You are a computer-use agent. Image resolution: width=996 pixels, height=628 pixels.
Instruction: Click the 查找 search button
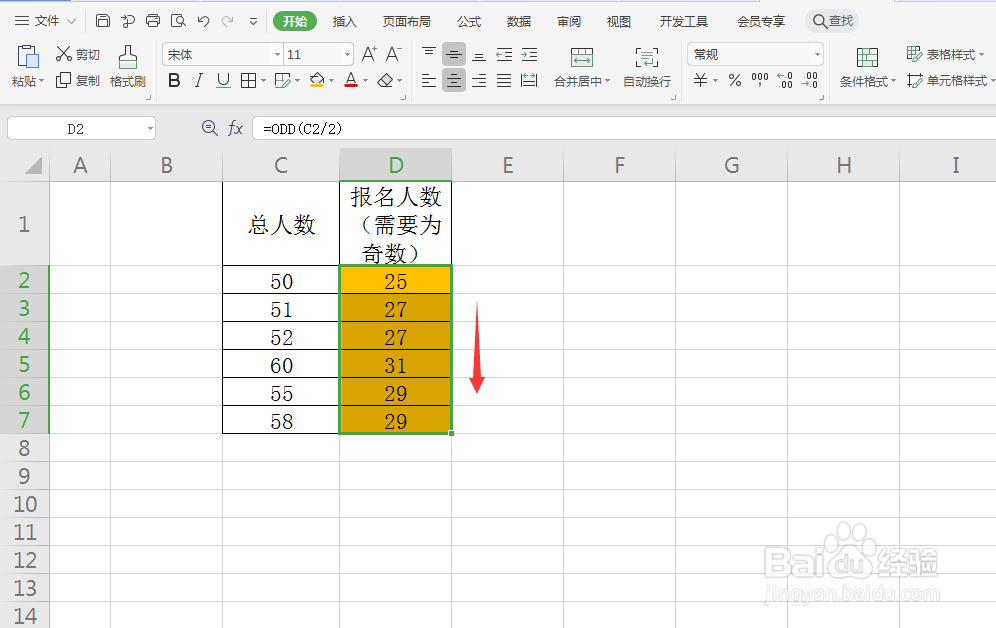tap(832, 21)
